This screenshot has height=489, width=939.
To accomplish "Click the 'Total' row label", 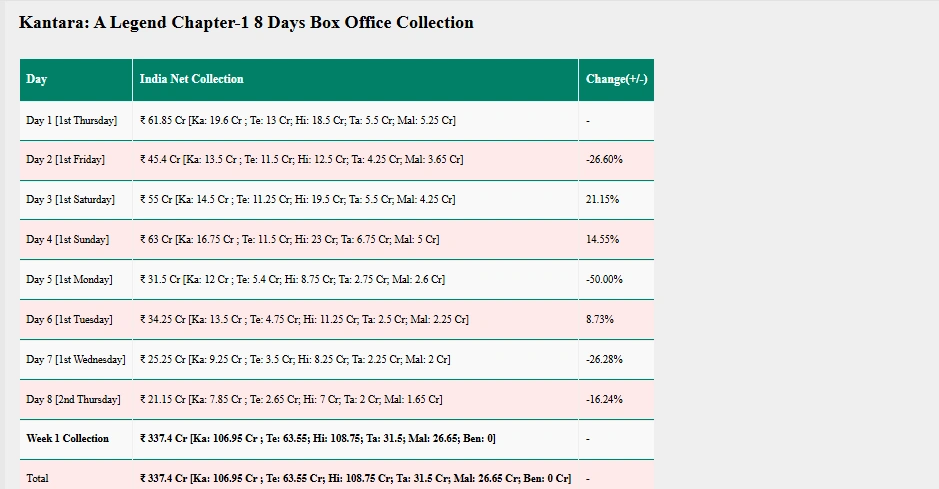I will pos(37,479).
